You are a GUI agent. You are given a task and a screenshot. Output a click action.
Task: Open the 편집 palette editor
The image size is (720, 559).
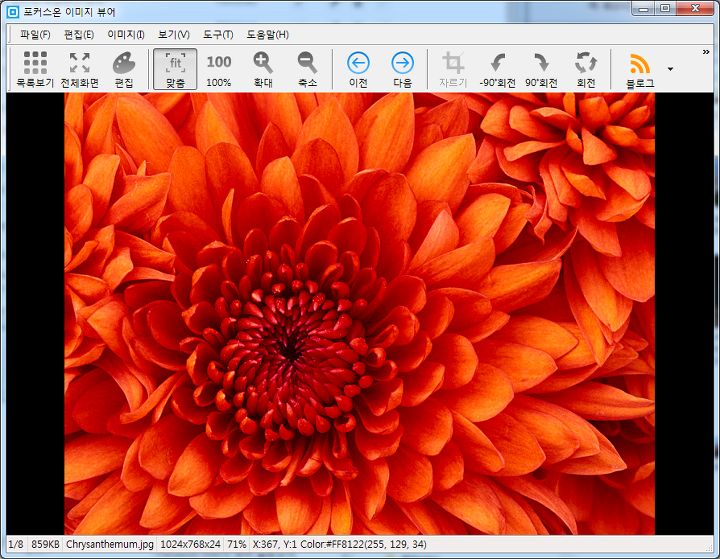tap(124, 69)
